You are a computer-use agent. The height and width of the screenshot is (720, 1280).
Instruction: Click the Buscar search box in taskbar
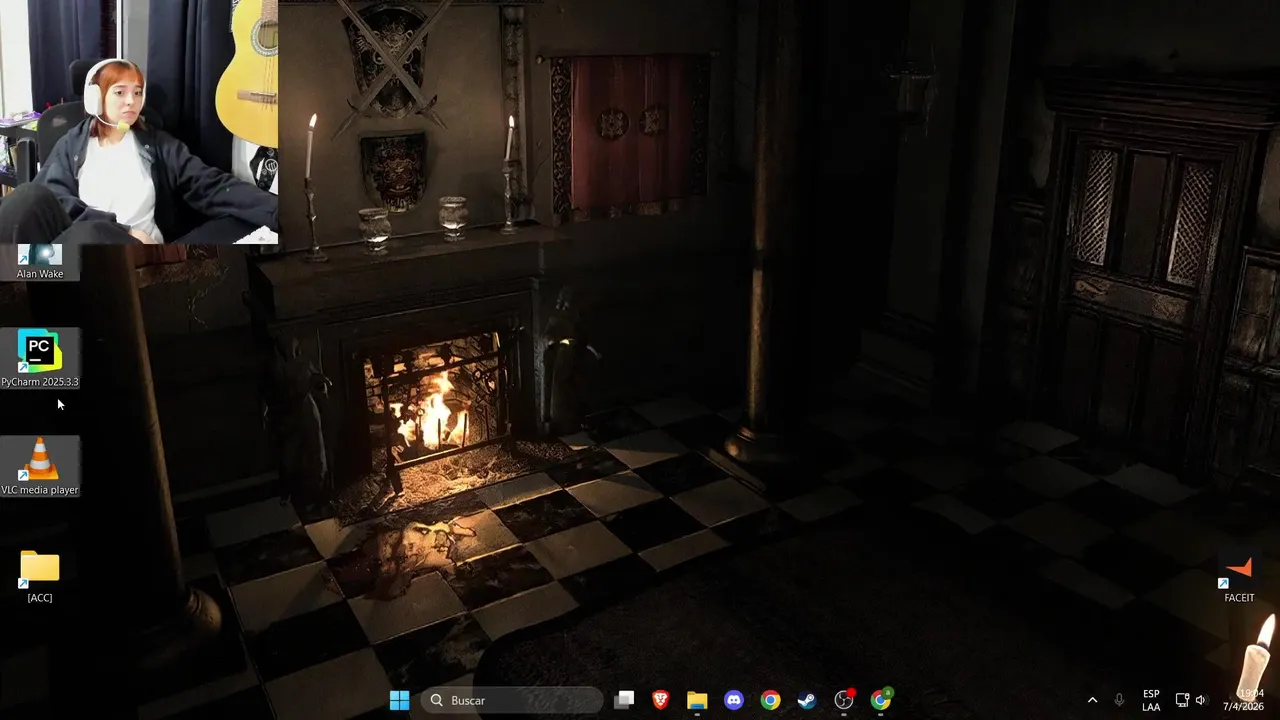tap(511, 700)
